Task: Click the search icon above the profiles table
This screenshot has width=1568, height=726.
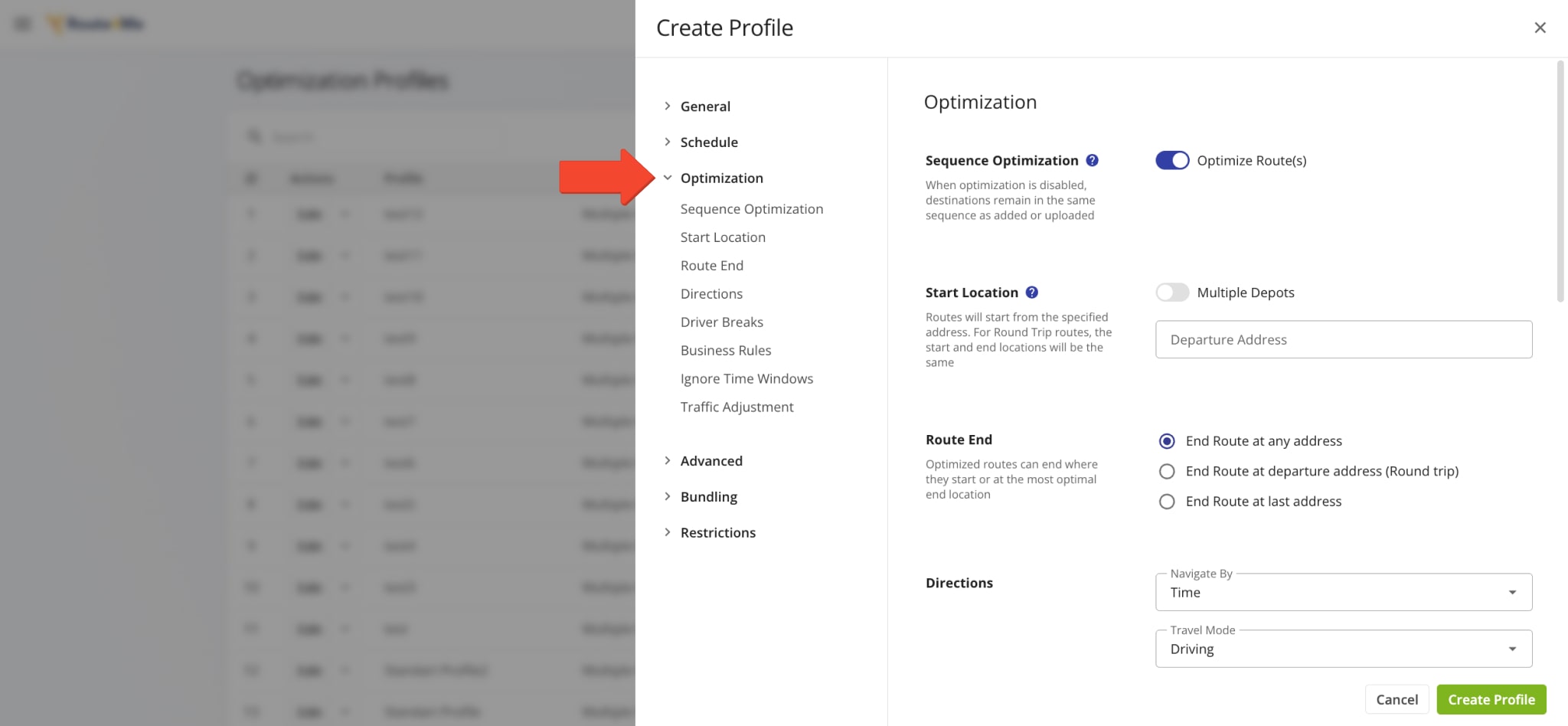Action: pos(254,136)
